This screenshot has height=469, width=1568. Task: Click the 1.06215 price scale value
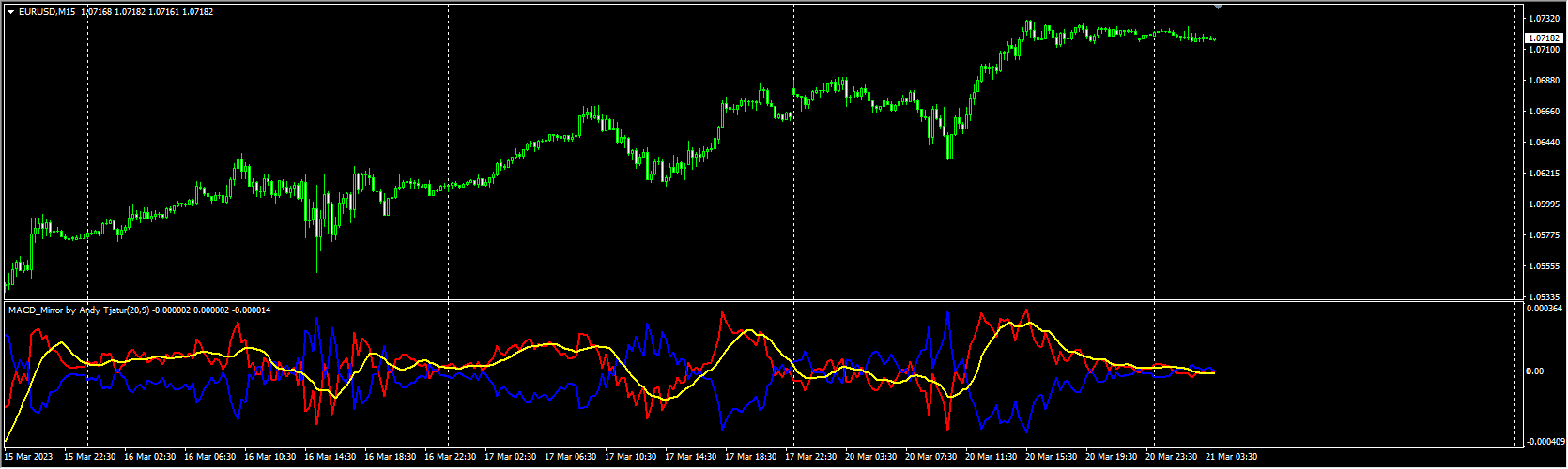point(1543,174)
